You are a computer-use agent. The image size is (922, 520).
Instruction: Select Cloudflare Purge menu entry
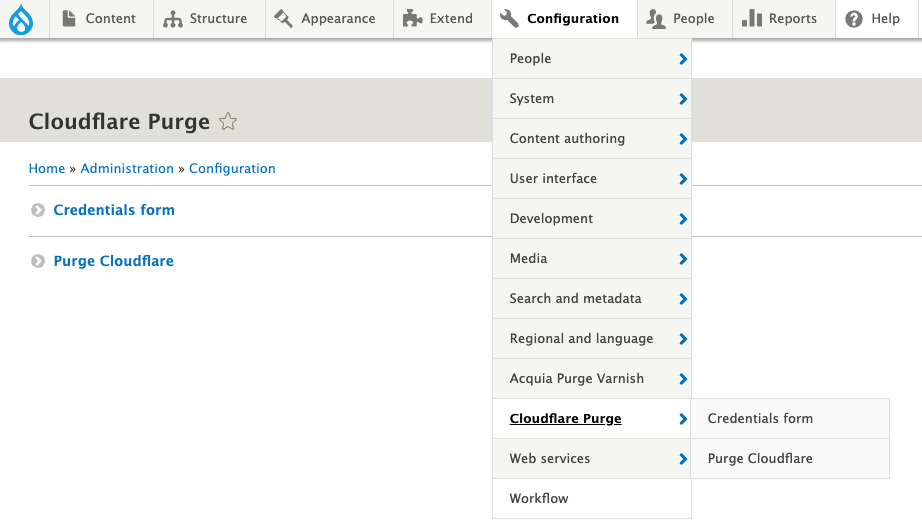592,419
